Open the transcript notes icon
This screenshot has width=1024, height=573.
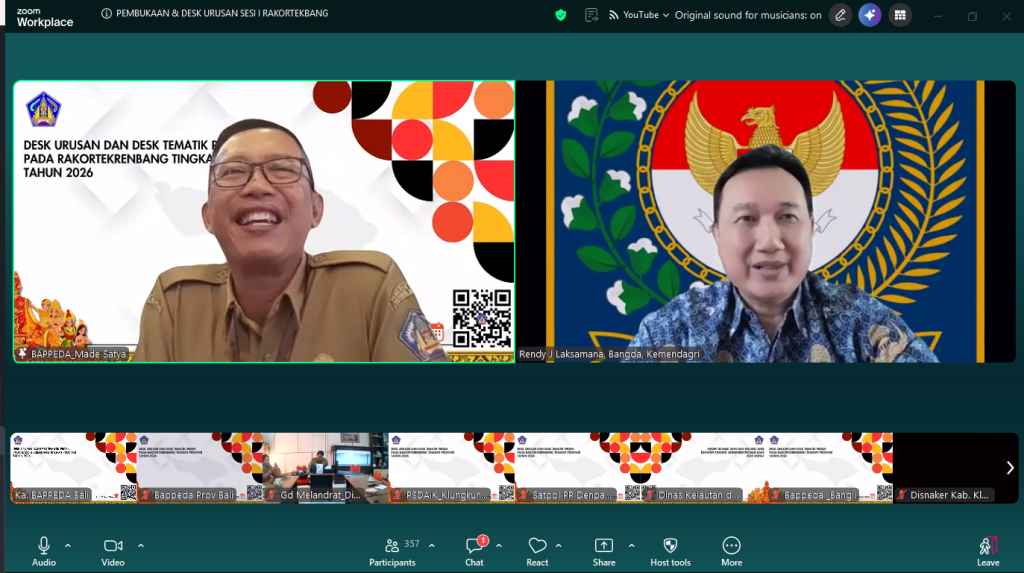[591, 15]
